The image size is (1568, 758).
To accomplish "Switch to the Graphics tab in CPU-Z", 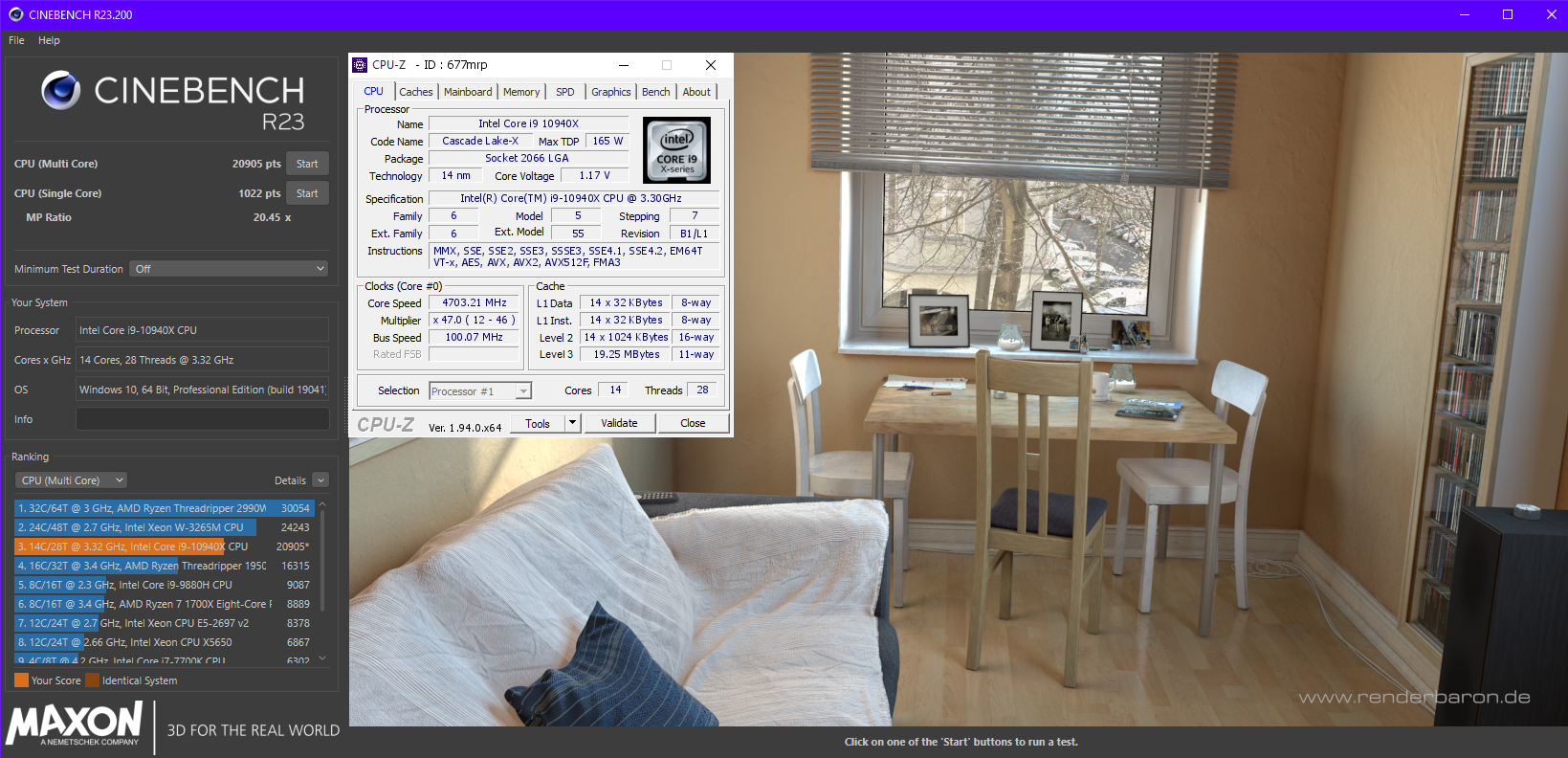I will click(610, 92).
